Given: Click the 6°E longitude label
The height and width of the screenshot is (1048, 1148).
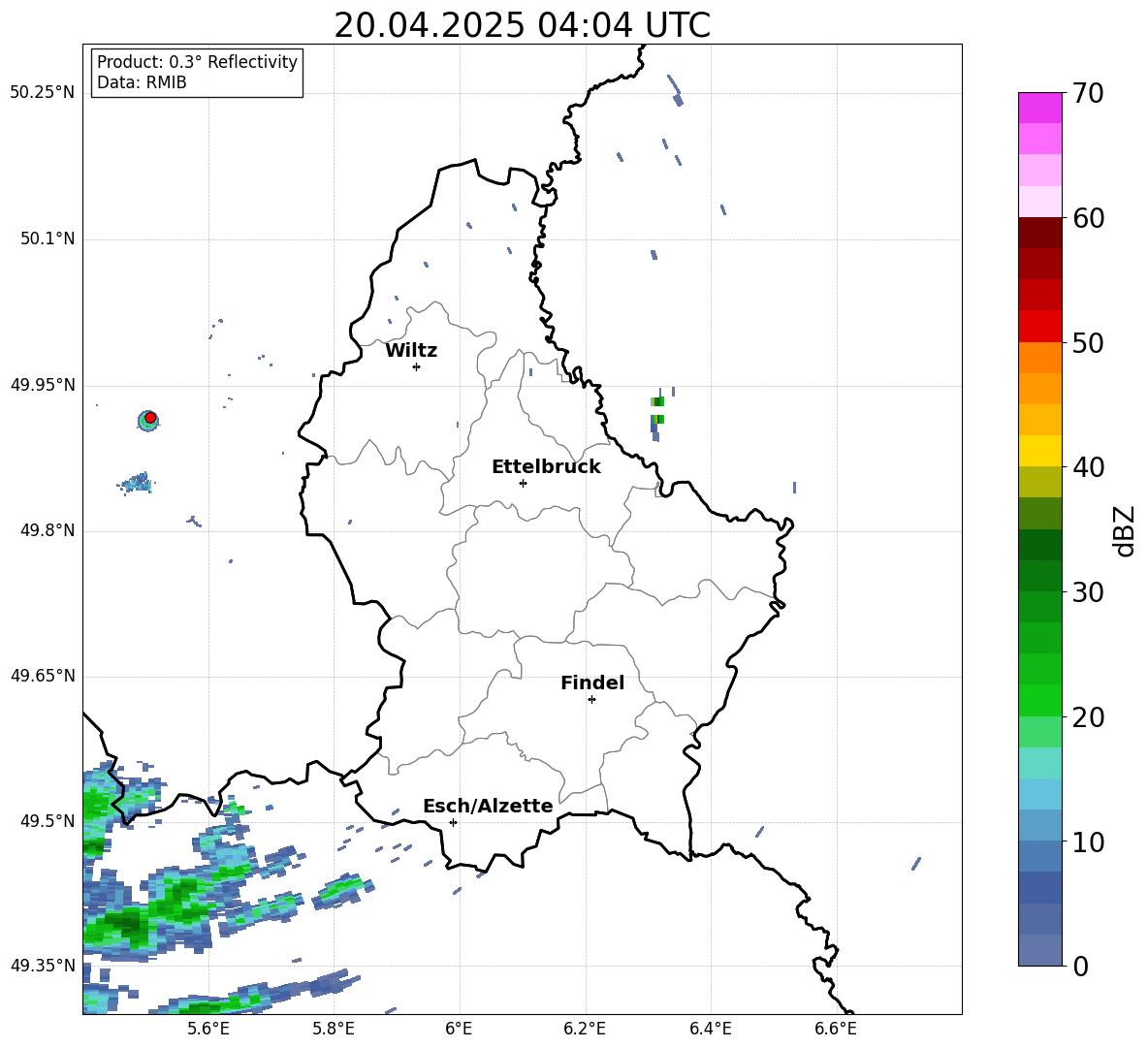Looking at the screenshot, I should tap(459, 1029).
